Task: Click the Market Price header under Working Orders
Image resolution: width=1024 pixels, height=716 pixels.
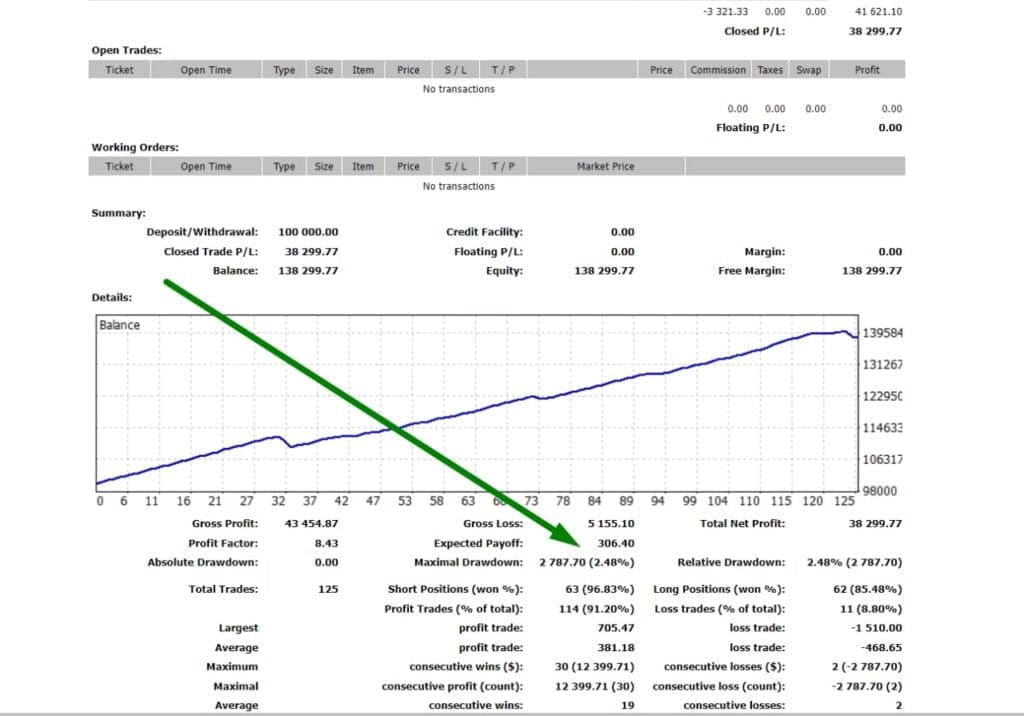Action: (x=605, y=165)
